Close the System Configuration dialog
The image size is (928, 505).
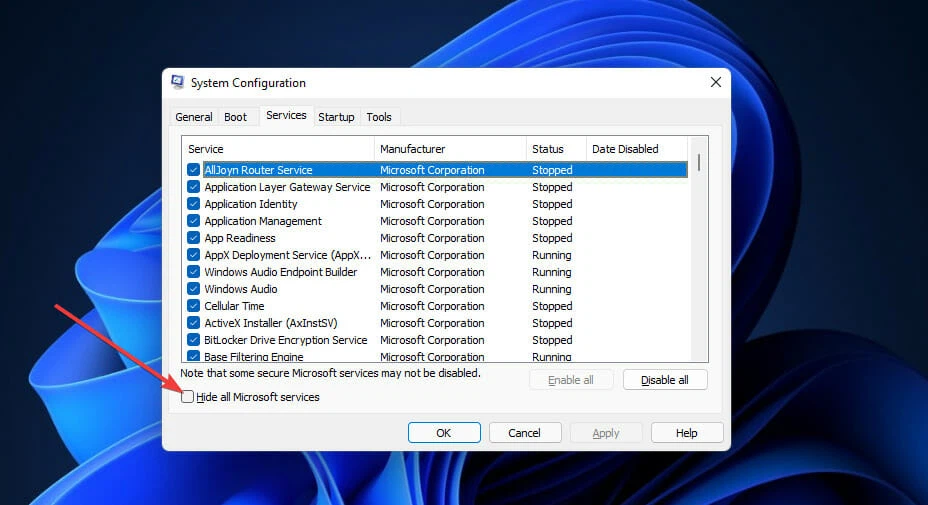pos(715,82)
